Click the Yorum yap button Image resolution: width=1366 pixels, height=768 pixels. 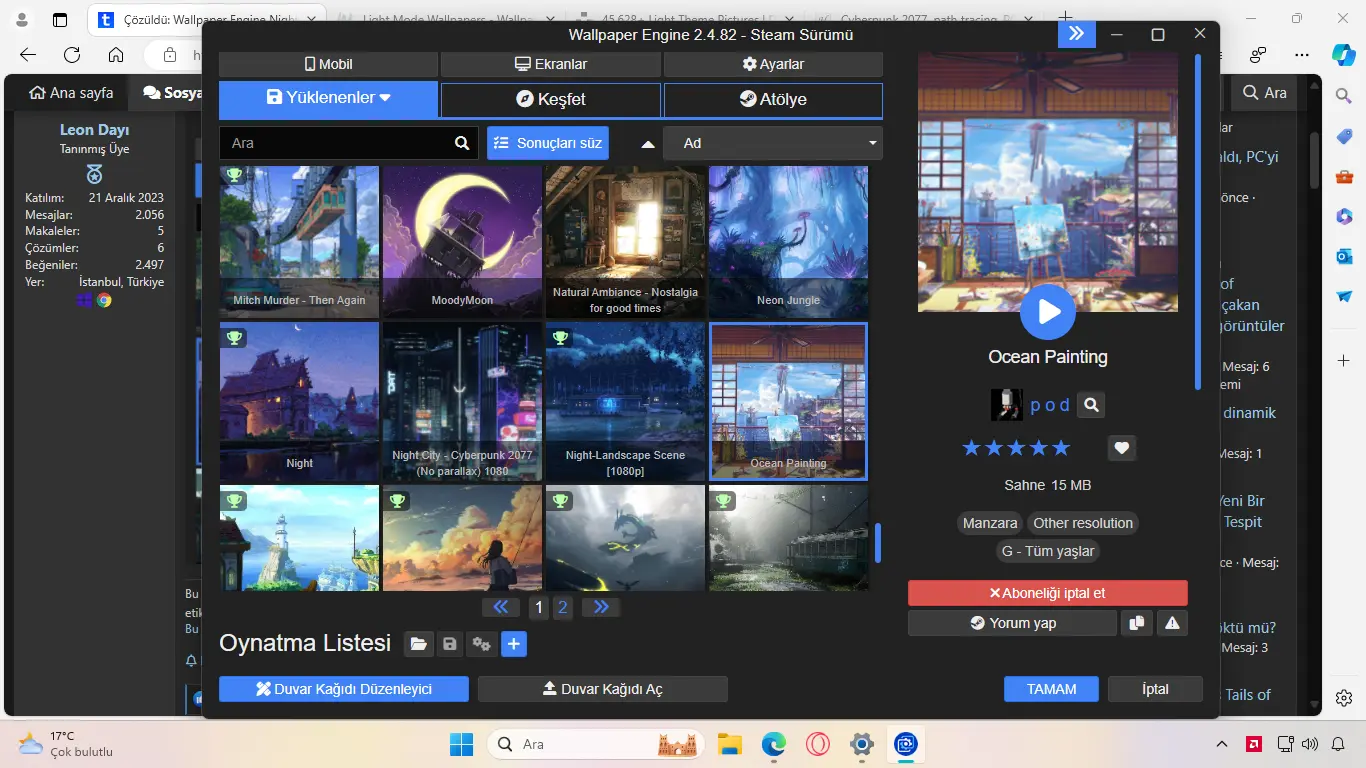tap(1012, 623)
